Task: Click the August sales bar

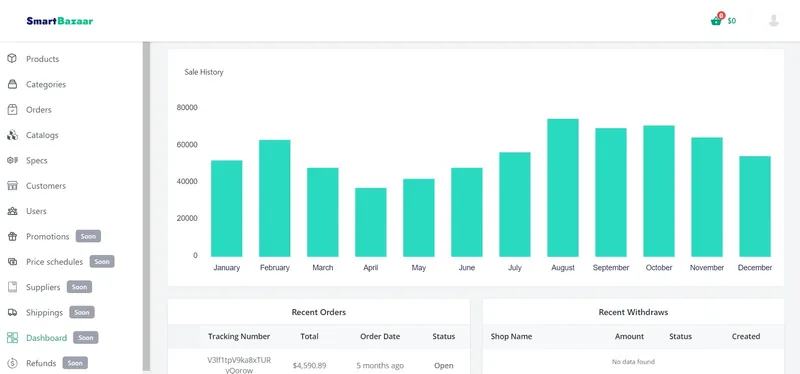Action: [563, 188]
